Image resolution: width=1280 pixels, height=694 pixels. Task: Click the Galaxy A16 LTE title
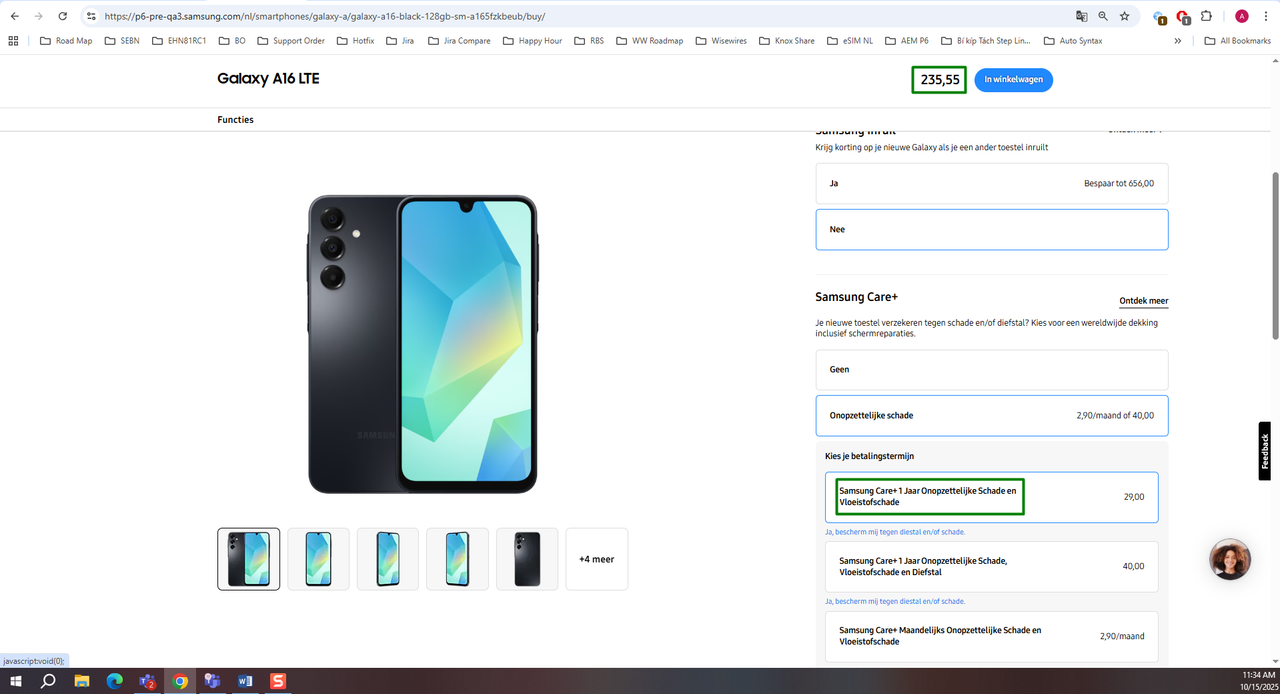tap(268, 79)
